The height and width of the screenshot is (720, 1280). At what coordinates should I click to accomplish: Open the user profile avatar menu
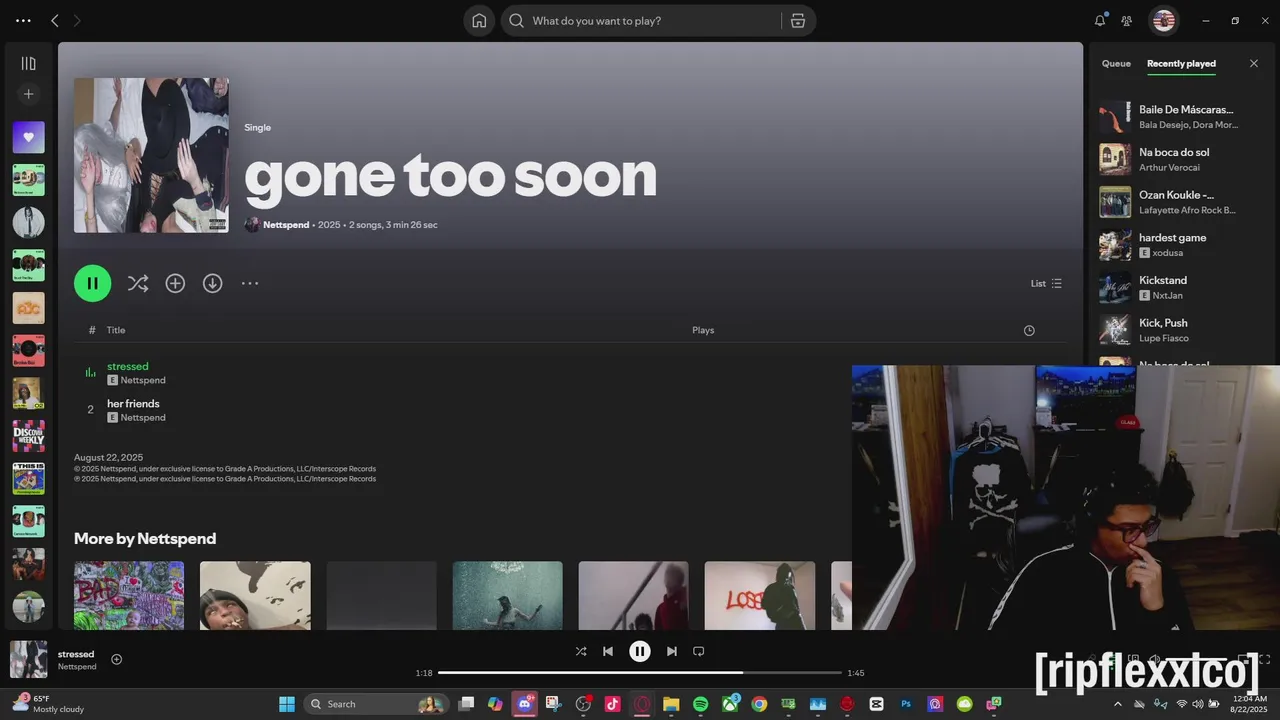coord(1163,20)
